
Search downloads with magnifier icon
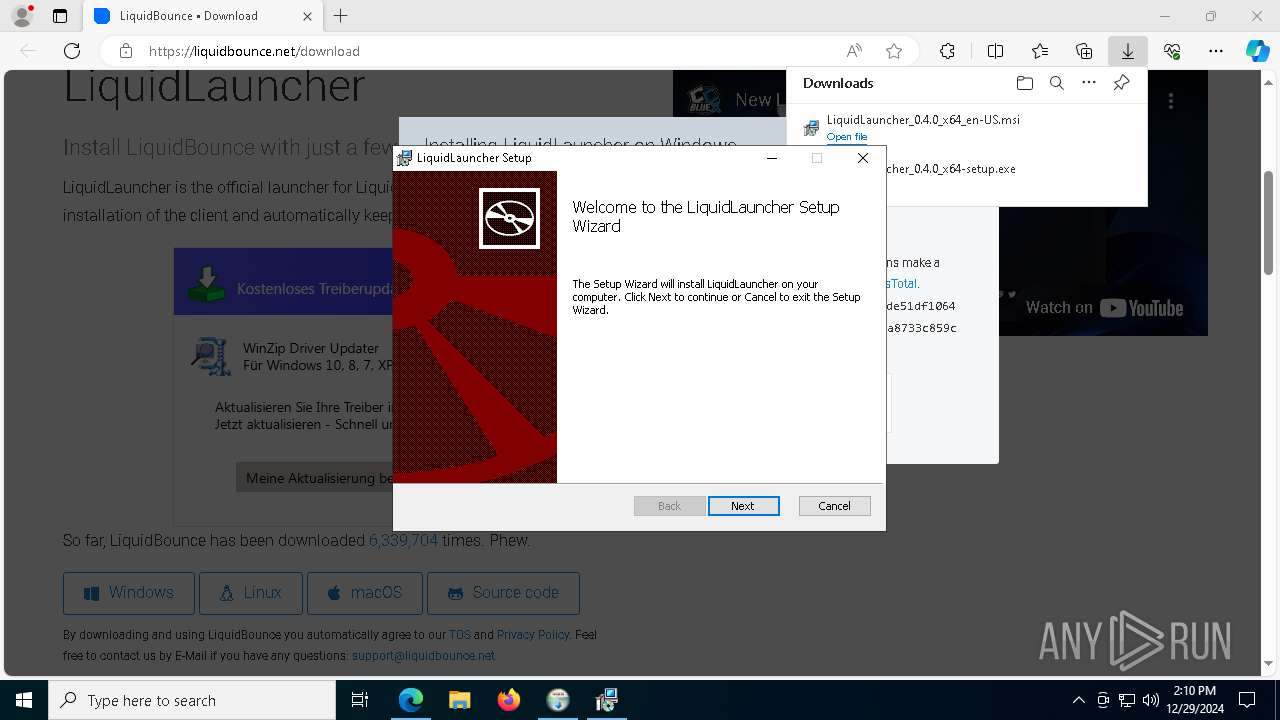point(1056,83)
